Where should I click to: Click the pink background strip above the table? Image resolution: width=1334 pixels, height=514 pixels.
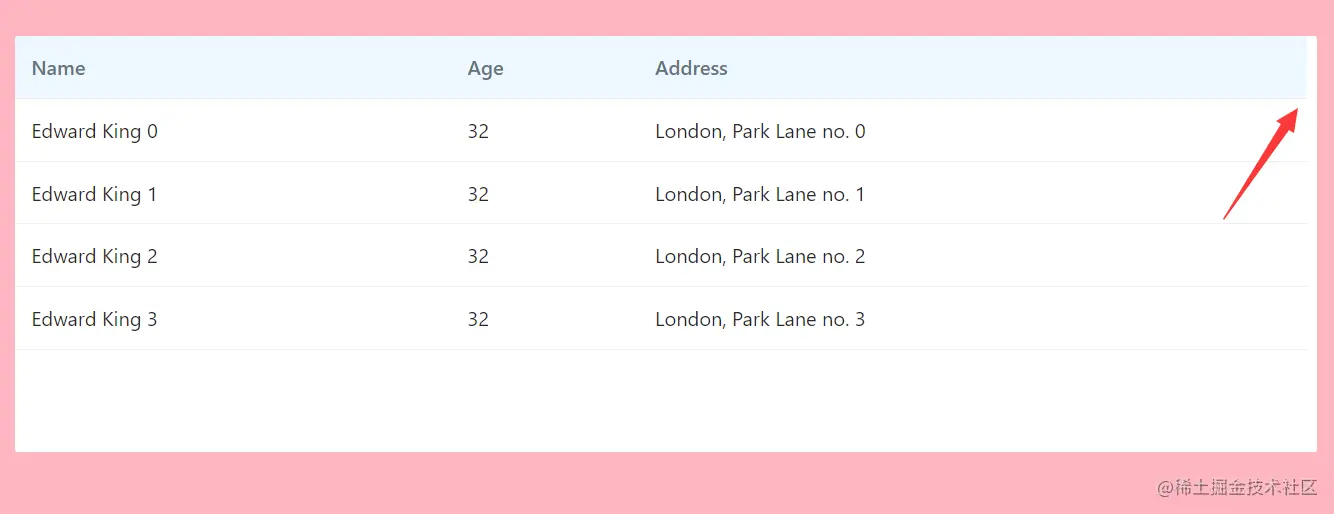pyautogui.click(x=660, y=17)
